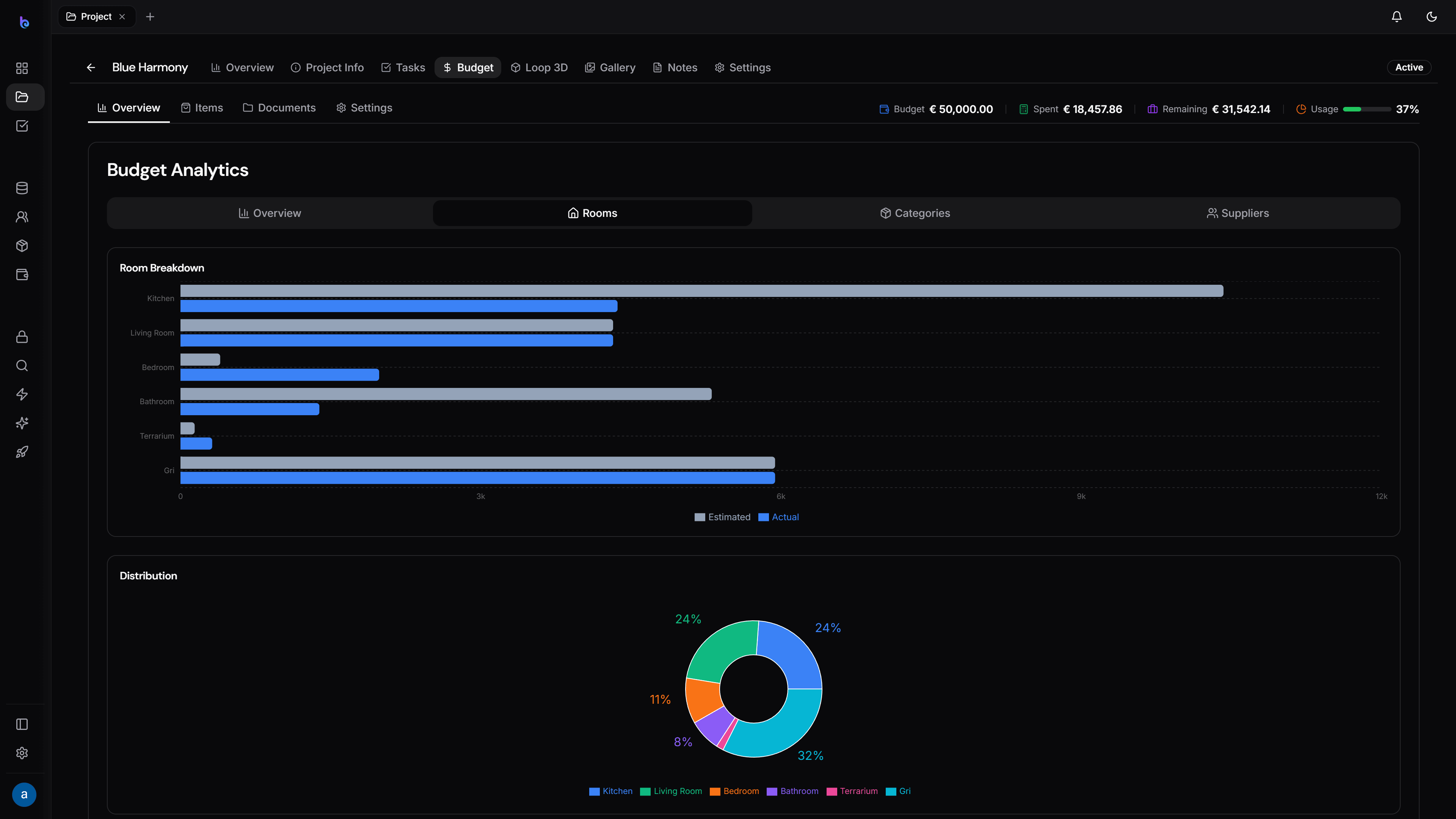Open notifications bell icon
Image resolution: width=1456 pixels, height=819 pixels.
(1396, 16)
